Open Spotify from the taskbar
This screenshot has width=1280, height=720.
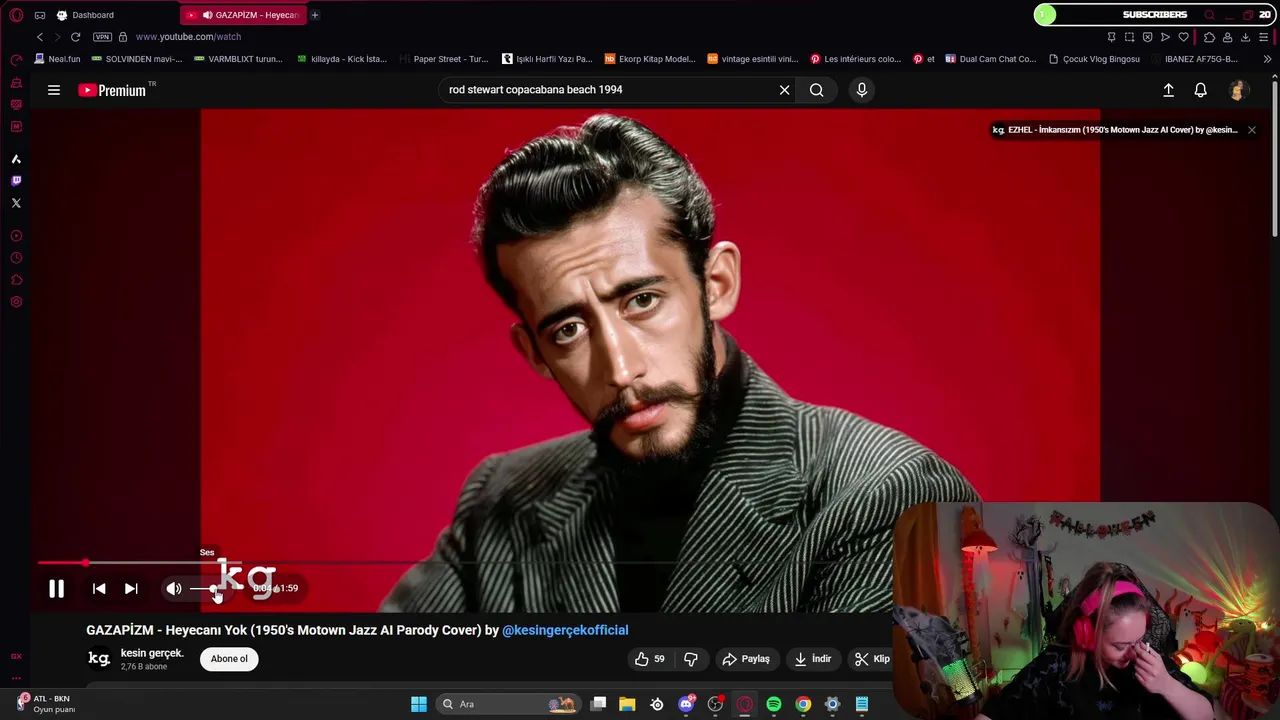(774, 704)
